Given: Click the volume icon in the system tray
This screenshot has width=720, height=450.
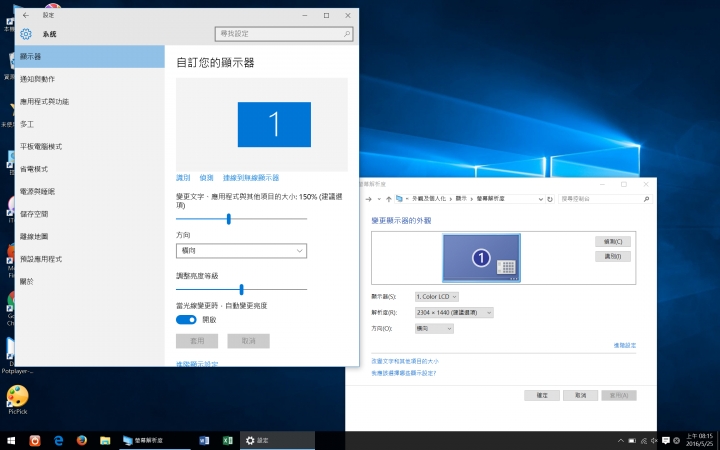Looking at the screenshot, I should (654, 441).
